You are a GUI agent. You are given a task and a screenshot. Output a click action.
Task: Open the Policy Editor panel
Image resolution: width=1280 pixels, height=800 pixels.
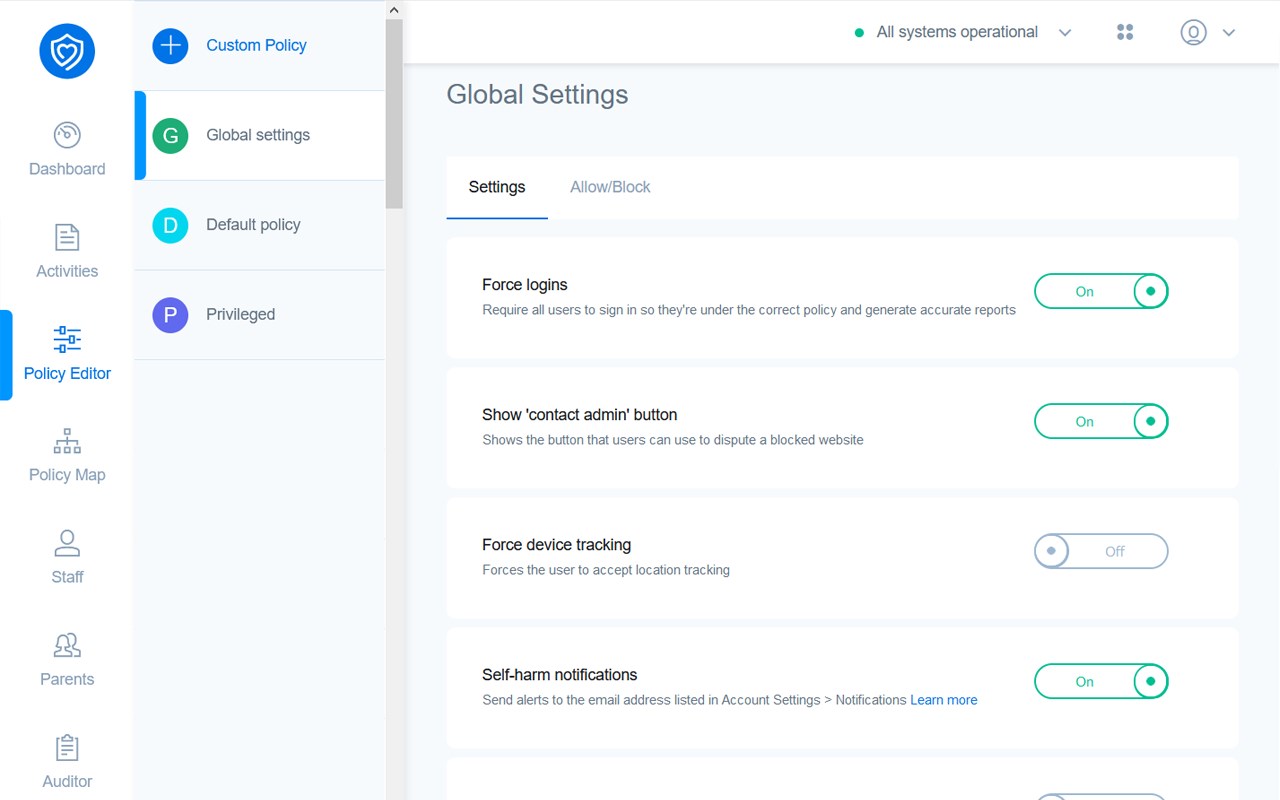[x=66, y=352]
